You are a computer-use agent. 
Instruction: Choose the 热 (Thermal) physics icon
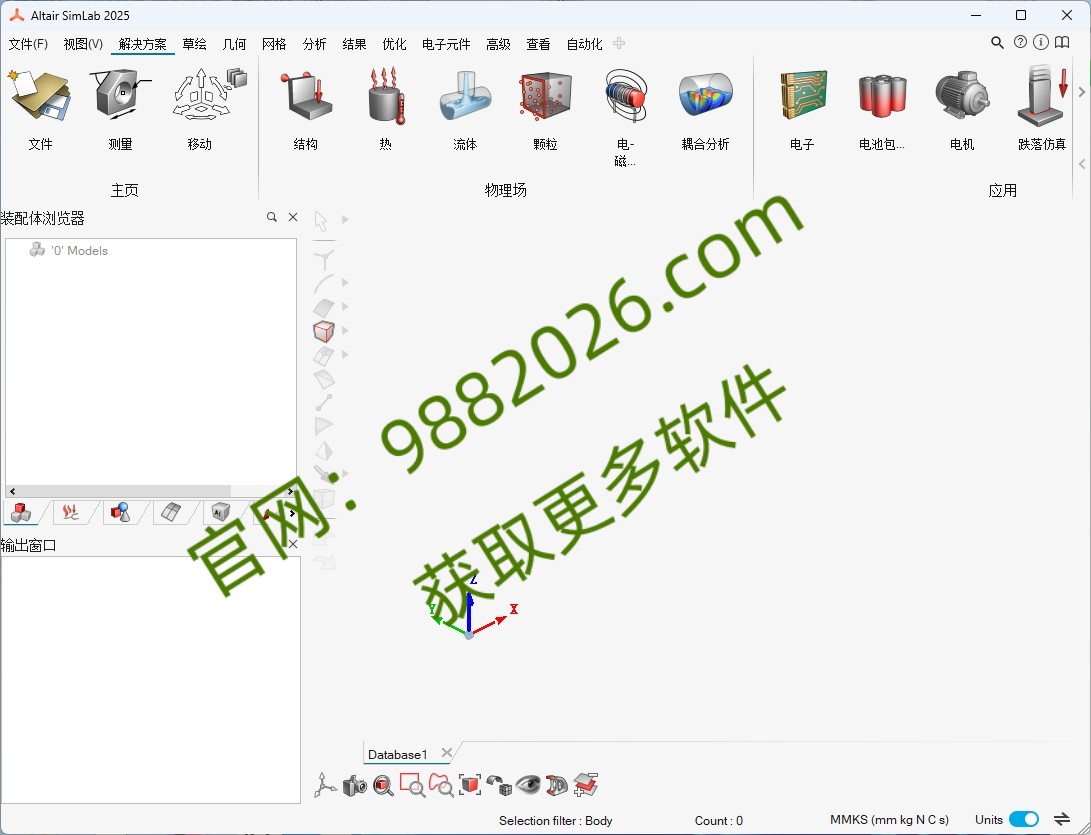pyautogui.click(x=385, y=110)
